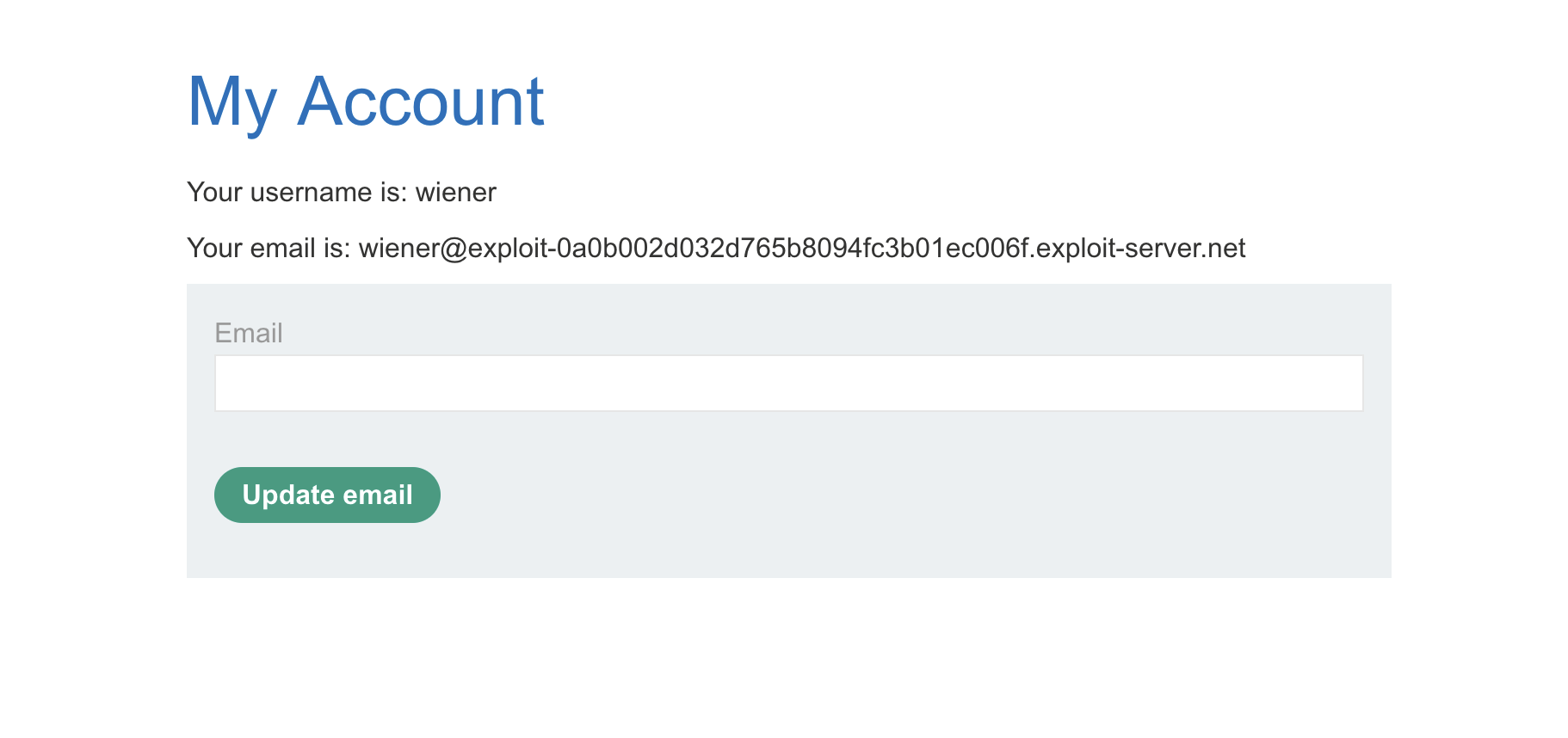
Task: Click the displayed wiener@exploit email address
Action: [801, 248]
